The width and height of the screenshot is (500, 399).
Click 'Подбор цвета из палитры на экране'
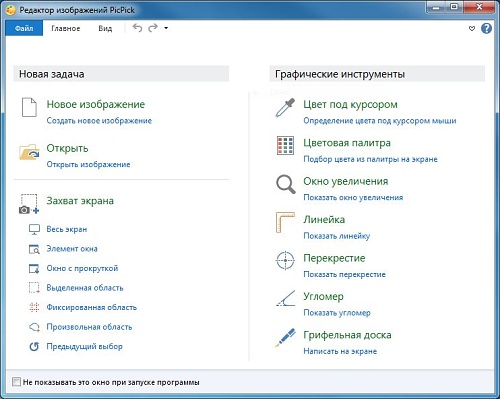click(370, 159)
